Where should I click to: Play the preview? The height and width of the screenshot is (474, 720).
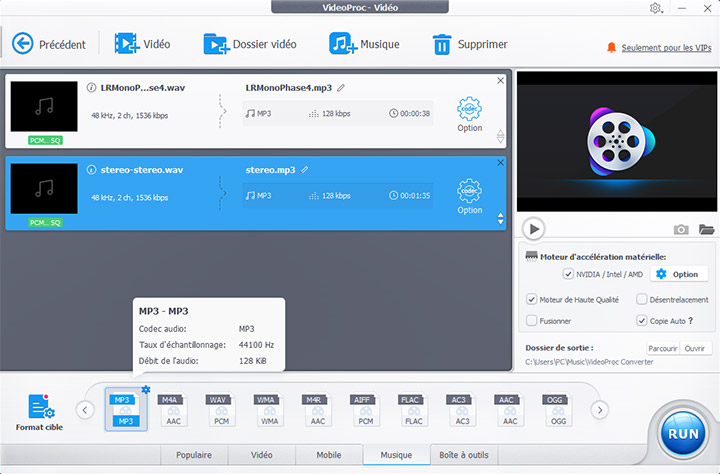pyautogui.click(x=534, y=229)
